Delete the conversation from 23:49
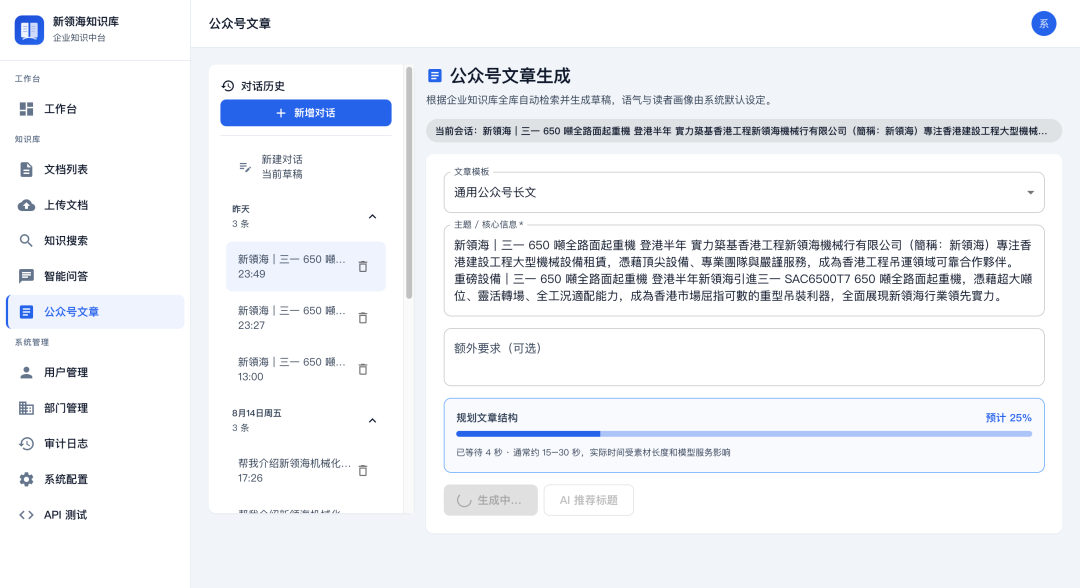Screen dimensions: 1080x588 (x=363, y=266)
